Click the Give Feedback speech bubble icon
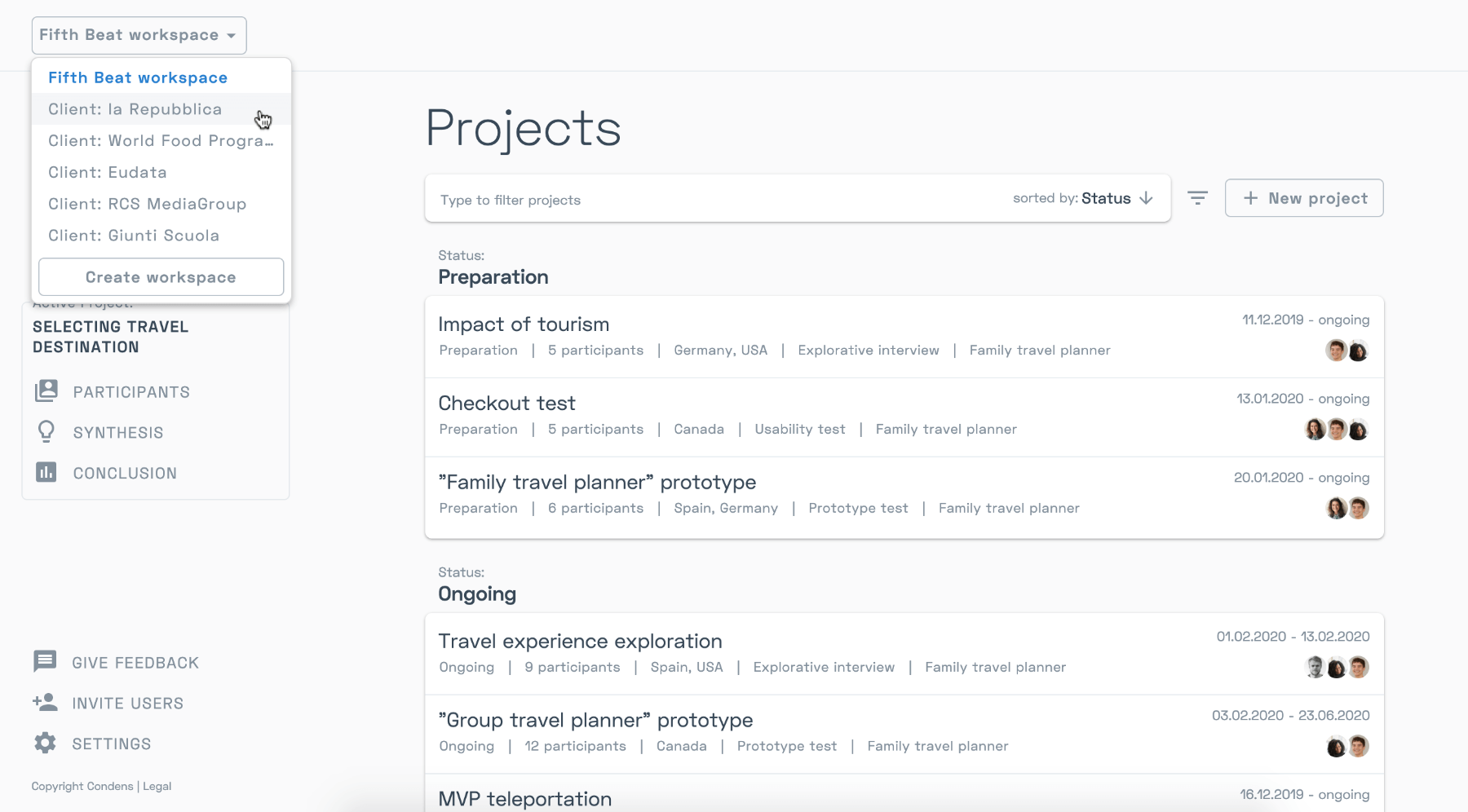Screen dimensions: 1468x812 [45, 662]
